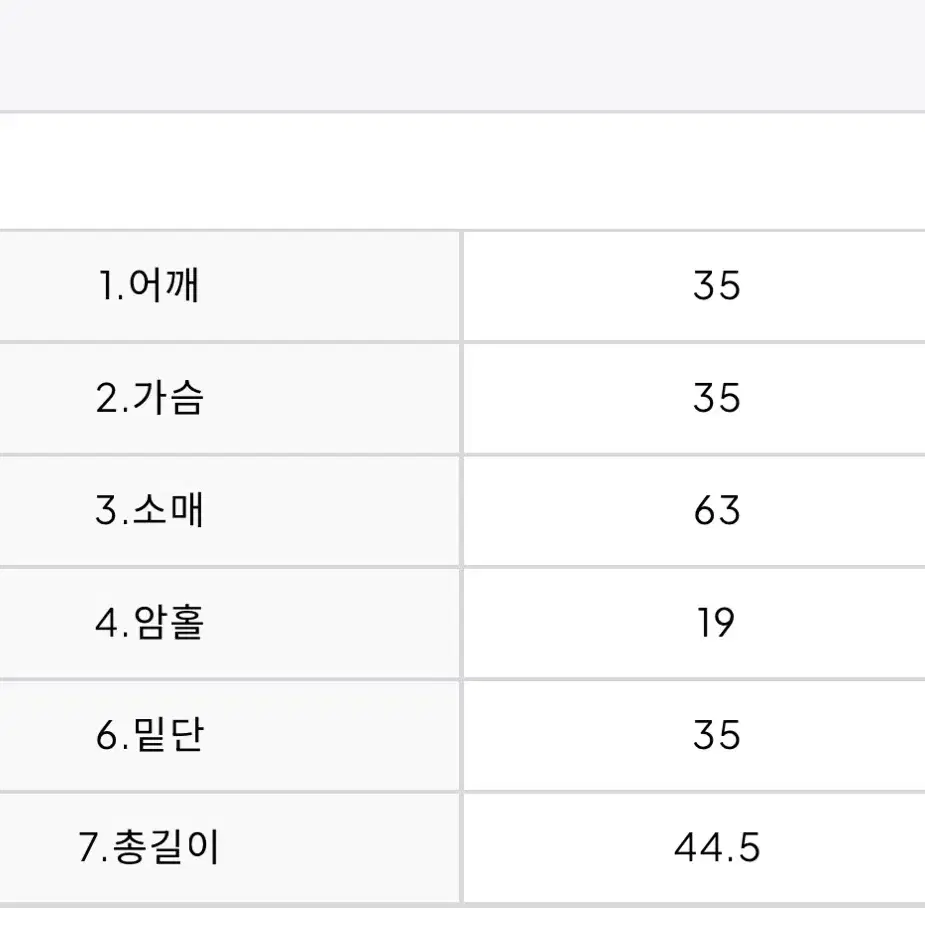Select the 7.총길이 row label

point(149,847)
